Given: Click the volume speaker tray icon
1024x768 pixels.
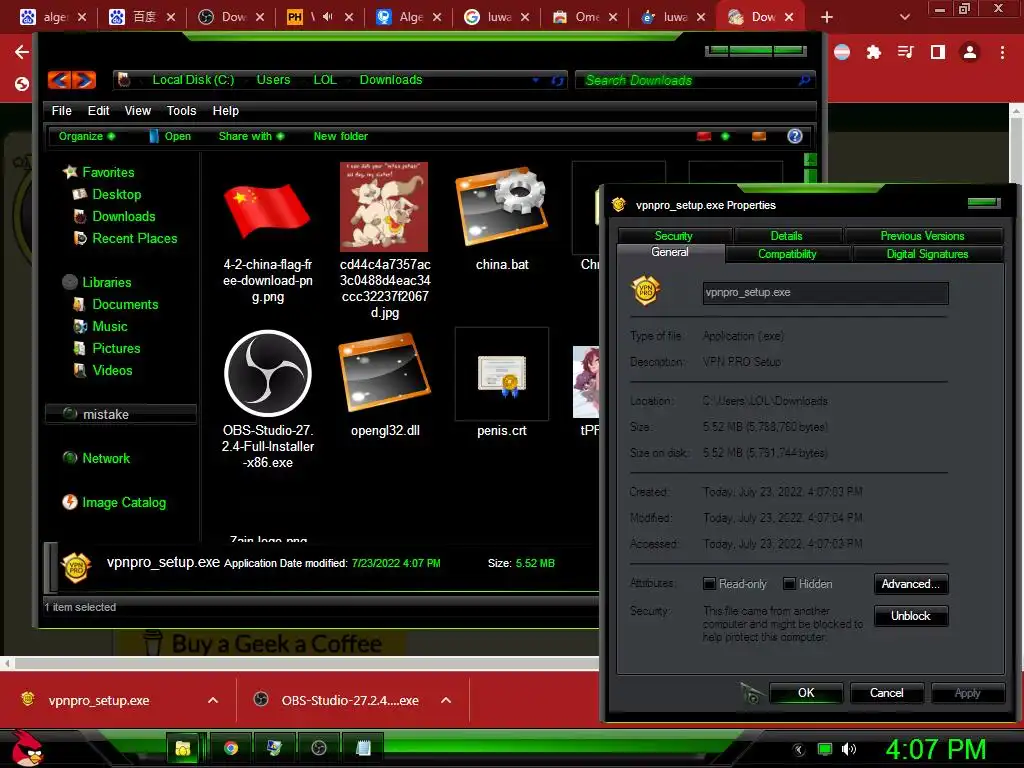Looking at the screenshot, I should pos(848,749).
